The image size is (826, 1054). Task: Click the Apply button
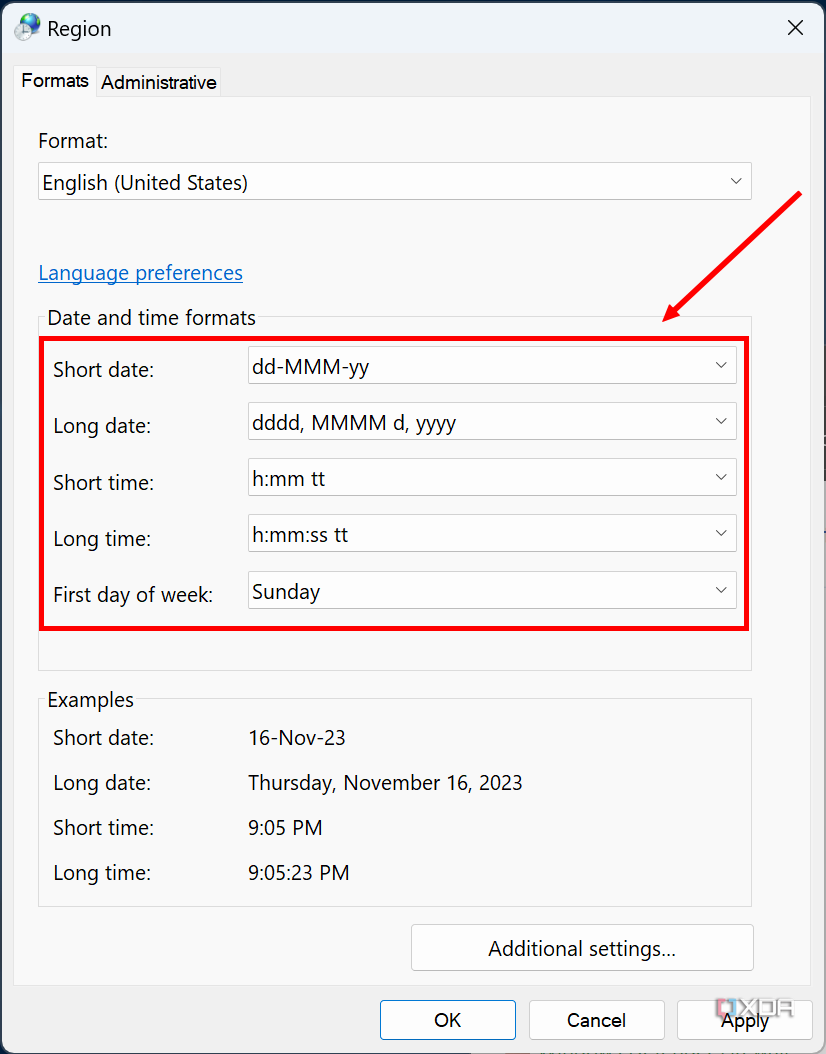coord(745,1020)
